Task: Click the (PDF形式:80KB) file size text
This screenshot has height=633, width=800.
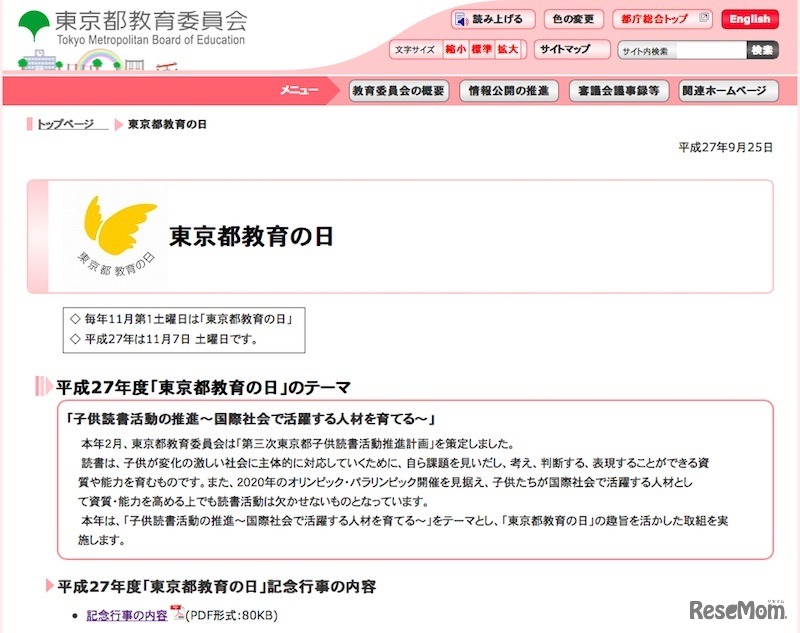Action: coord(231,615)
